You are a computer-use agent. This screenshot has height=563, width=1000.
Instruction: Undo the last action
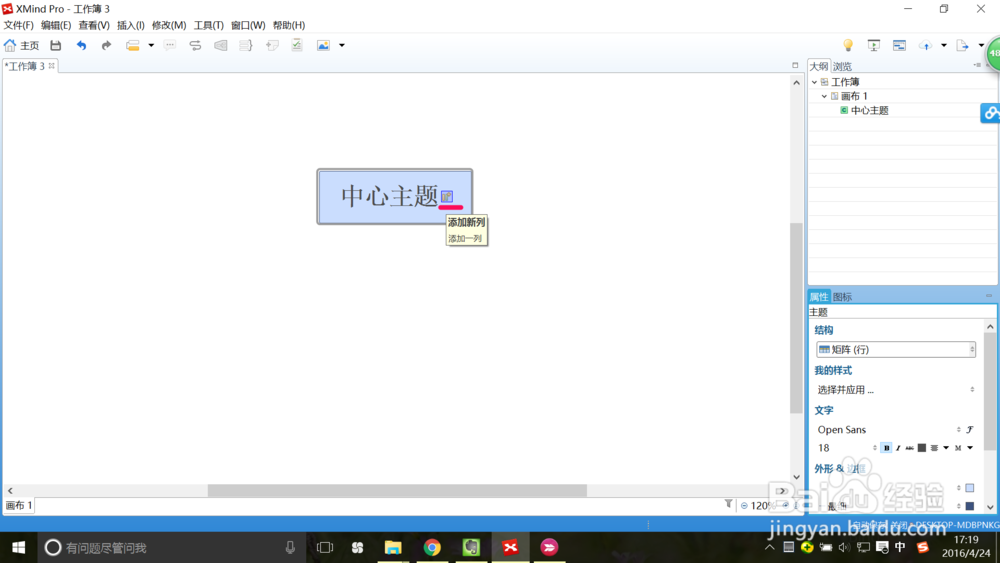pyautogui.click(x=81, y=45)
